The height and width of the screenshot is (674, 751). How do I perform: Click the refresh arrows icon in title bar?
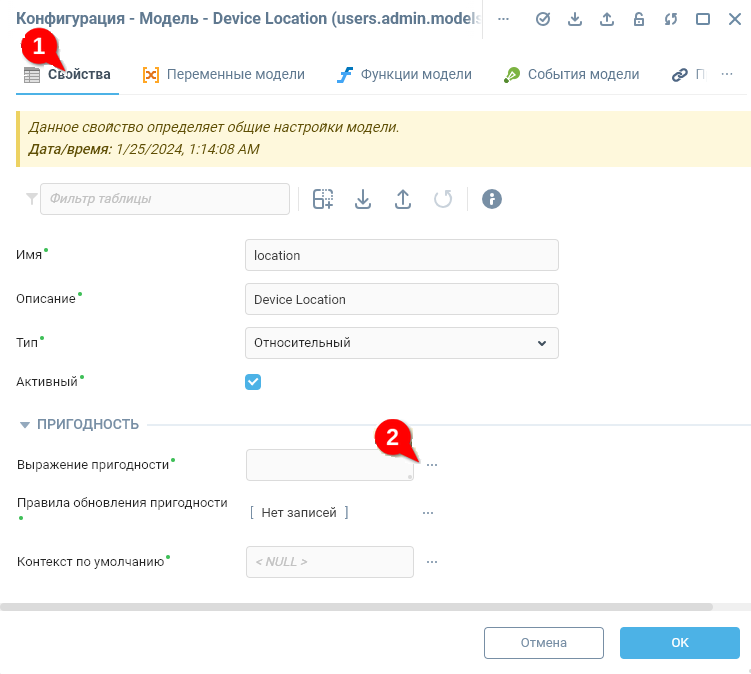[671, 19]
